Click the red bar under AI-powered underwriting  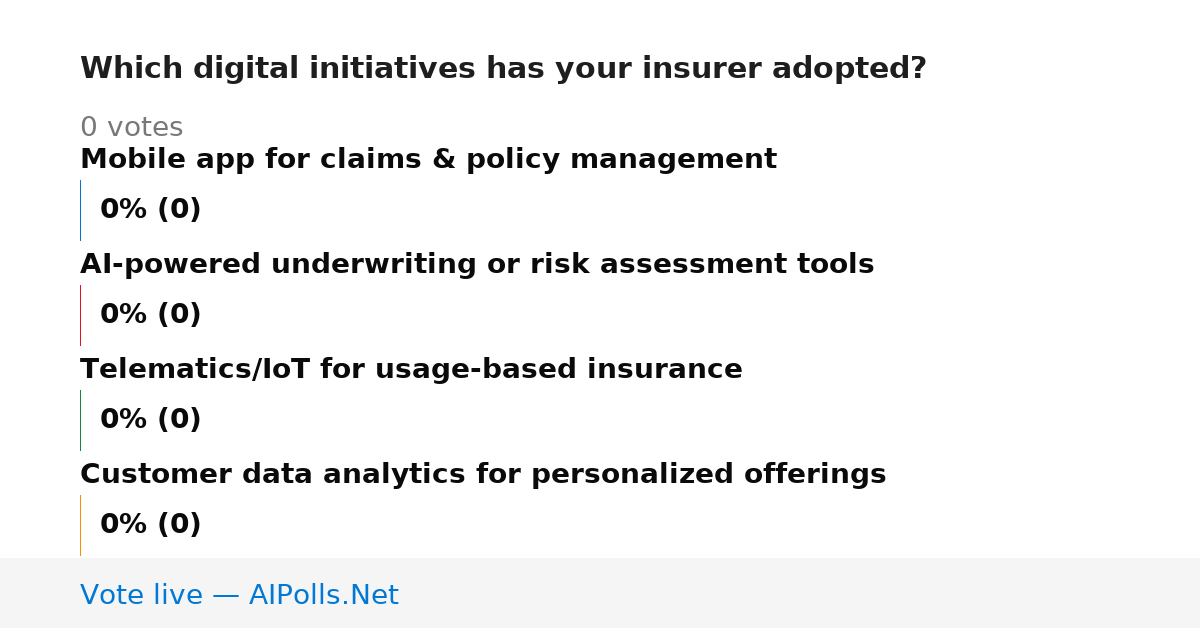pos(81,315)
